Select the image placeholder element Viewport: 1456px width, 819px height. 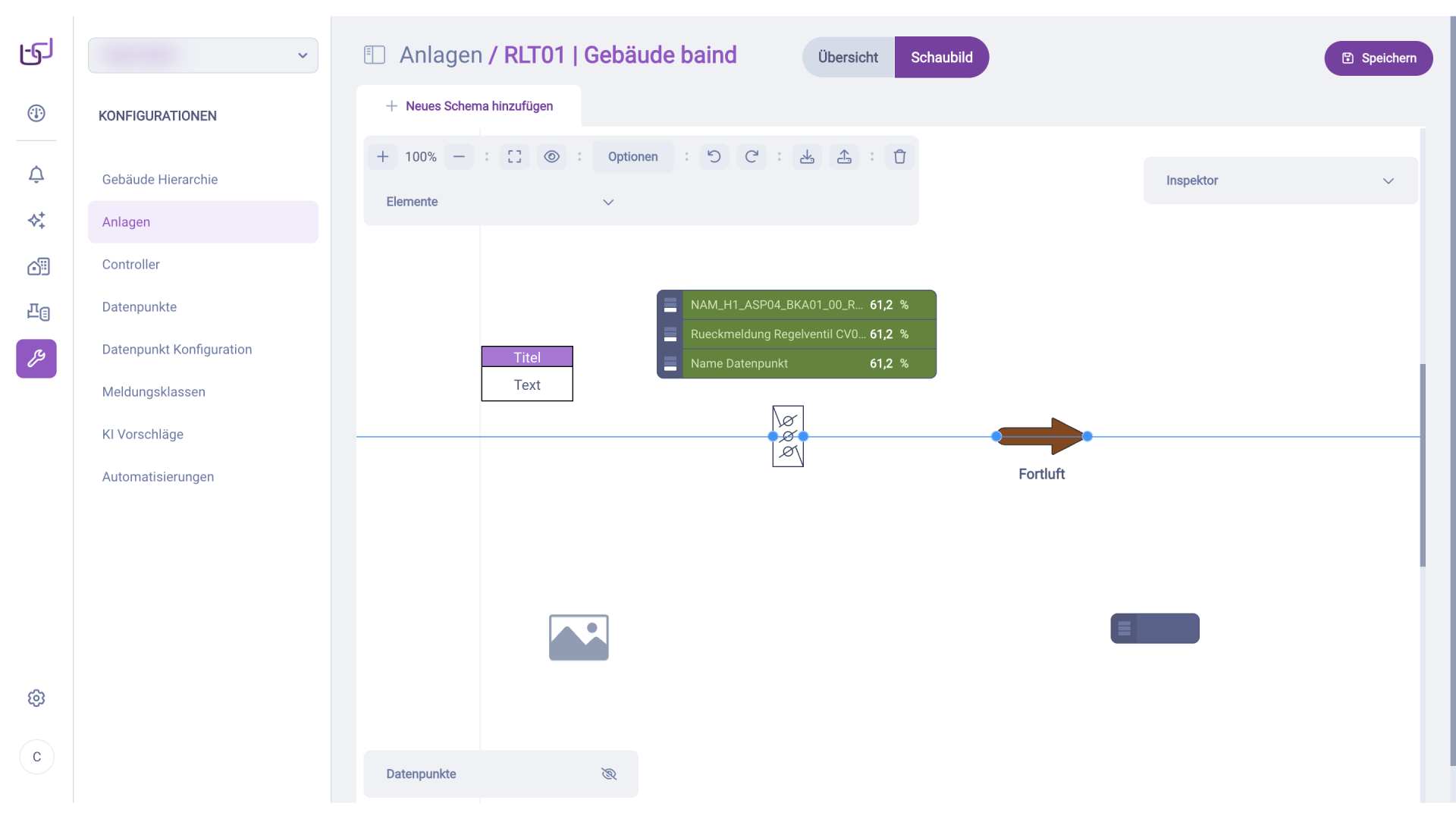579,637
